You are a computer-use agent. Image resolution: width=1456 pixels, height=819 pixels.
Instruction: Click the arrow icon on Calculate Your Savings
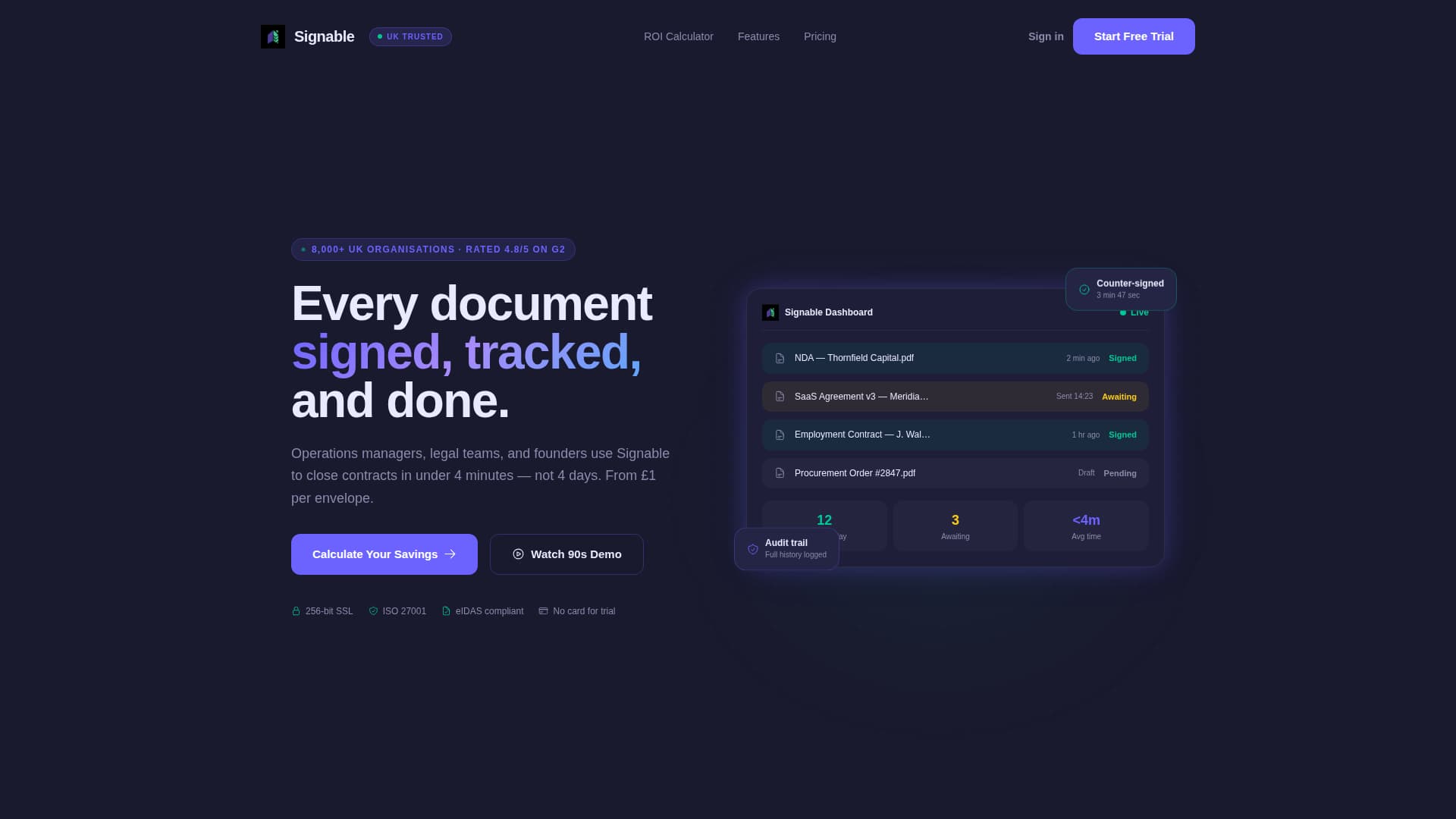tap(450, 554)
